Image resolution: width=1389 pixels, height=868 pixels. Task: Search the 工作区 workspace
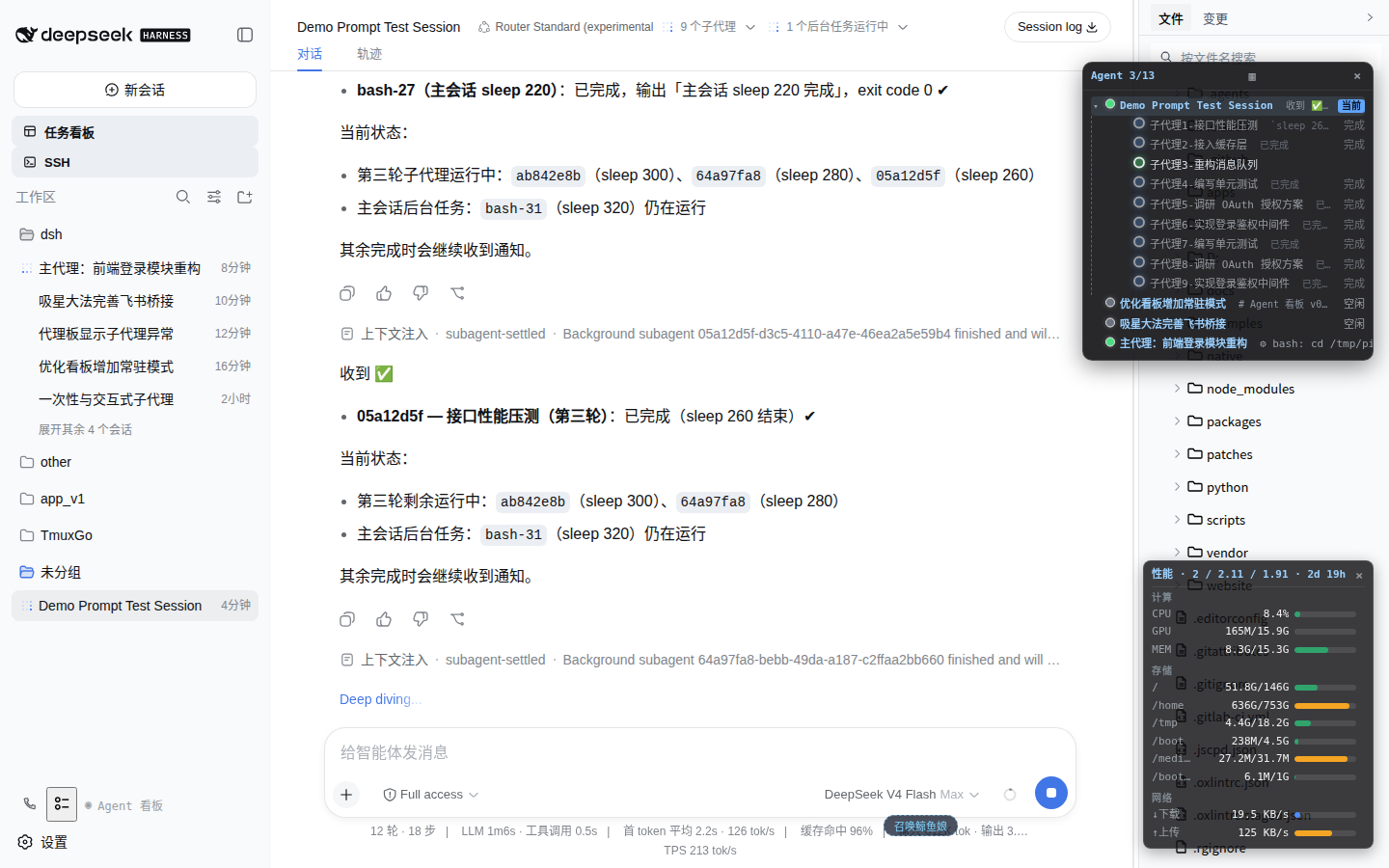pos(183,197)
